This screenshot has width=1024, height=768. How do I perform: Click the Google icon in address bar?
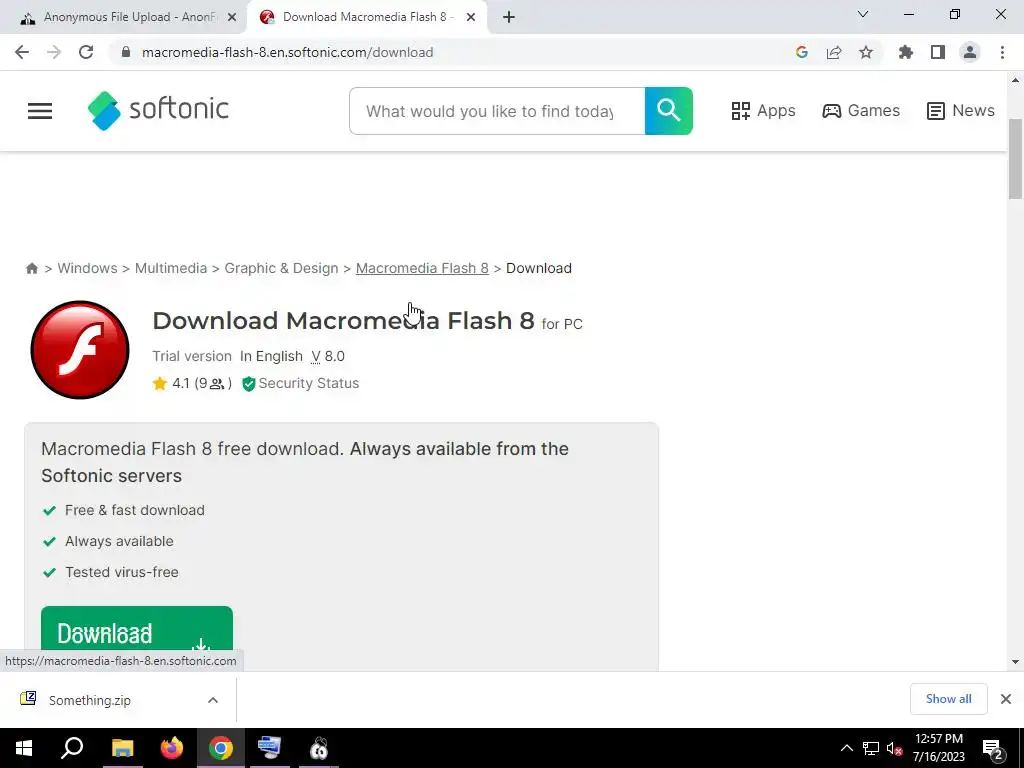pyautogui.click(x=802, y=52)
